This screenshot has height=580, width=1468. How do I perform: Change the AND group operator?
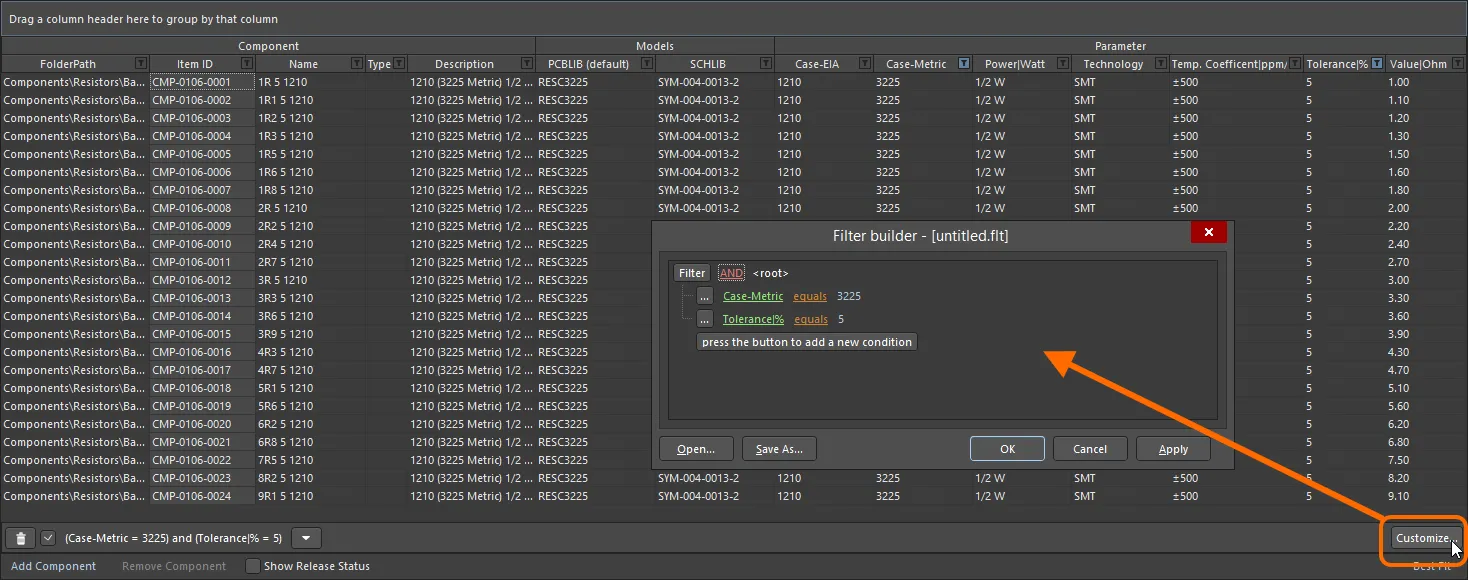click(731, 273)
